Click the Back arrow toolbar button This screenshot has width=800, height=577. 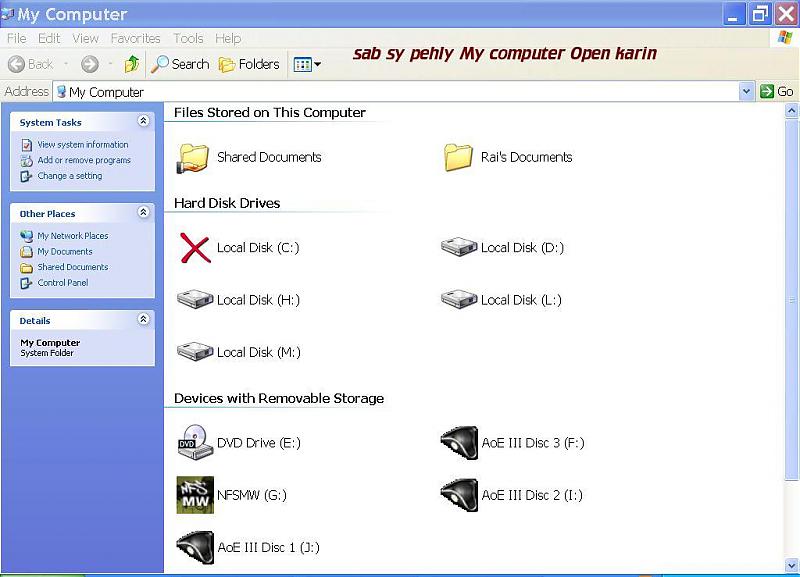[x=31, y=64]
